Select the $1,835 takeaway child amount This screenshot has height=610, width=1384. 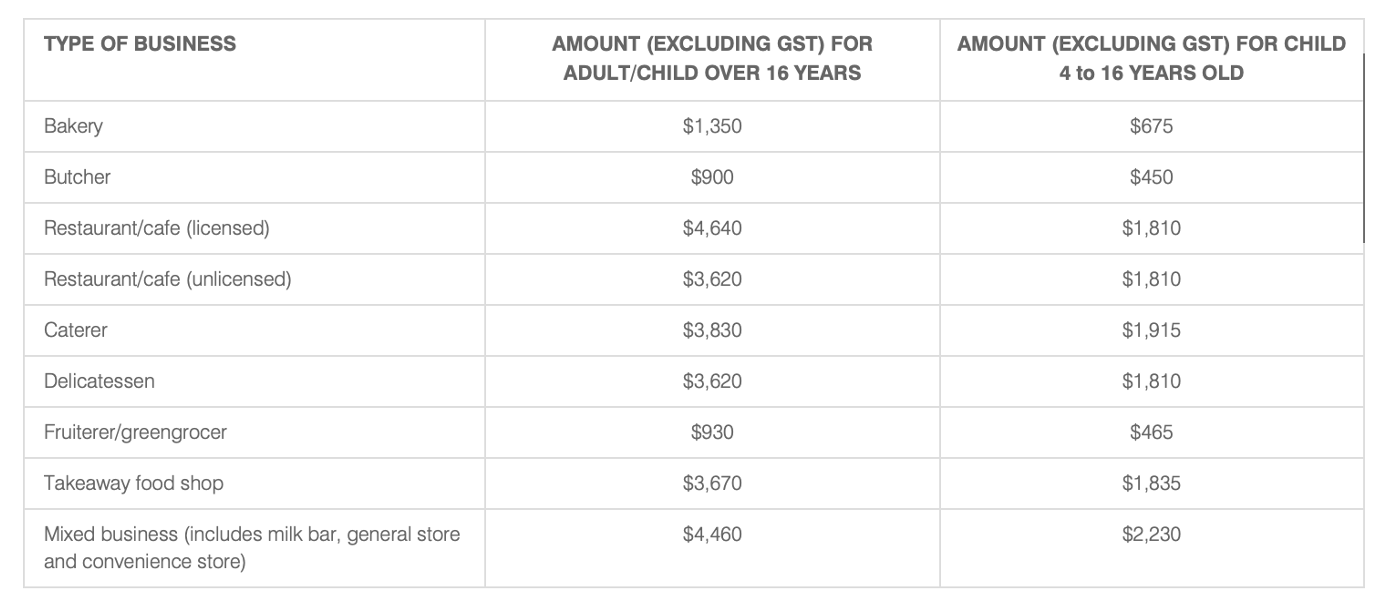coord(1151,483)
